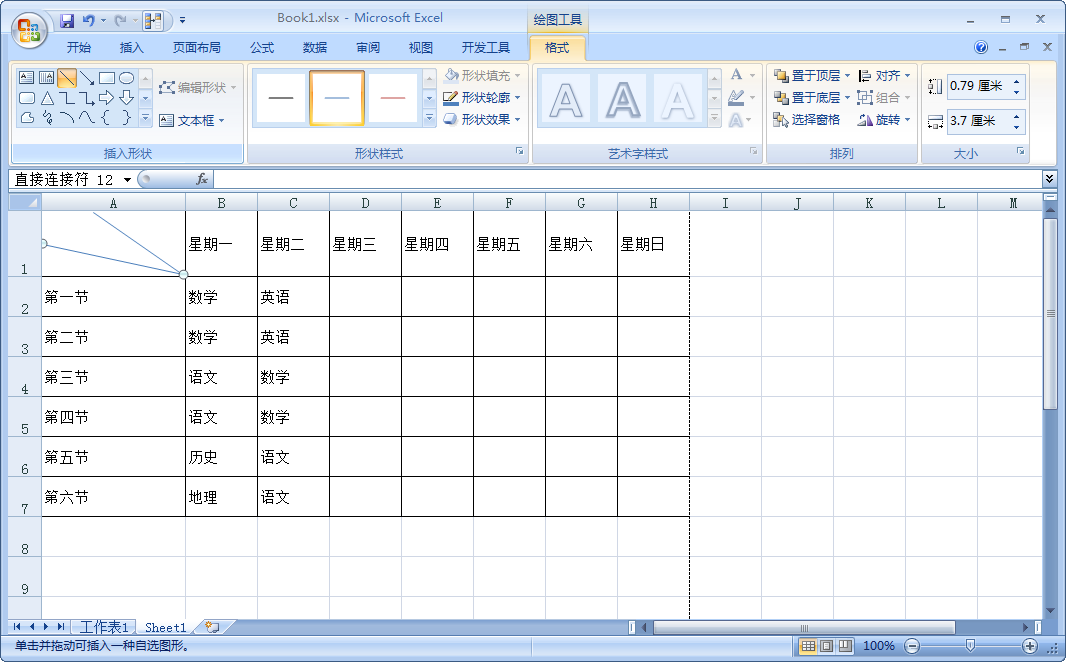Click the horizontal scrollbar thumb
Image resolution: width=1066 pixels, height=662 pixels.
point(804,627)
